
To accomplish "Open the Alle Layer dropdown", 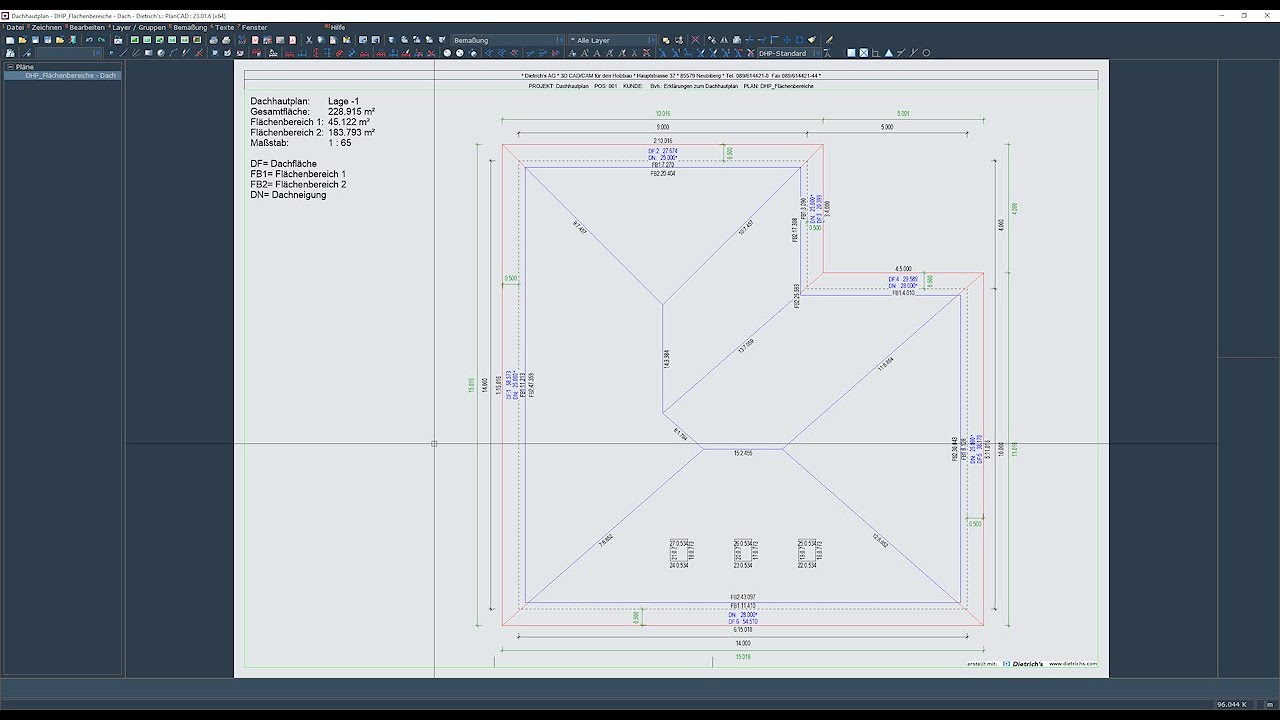I will click(612, 40).
